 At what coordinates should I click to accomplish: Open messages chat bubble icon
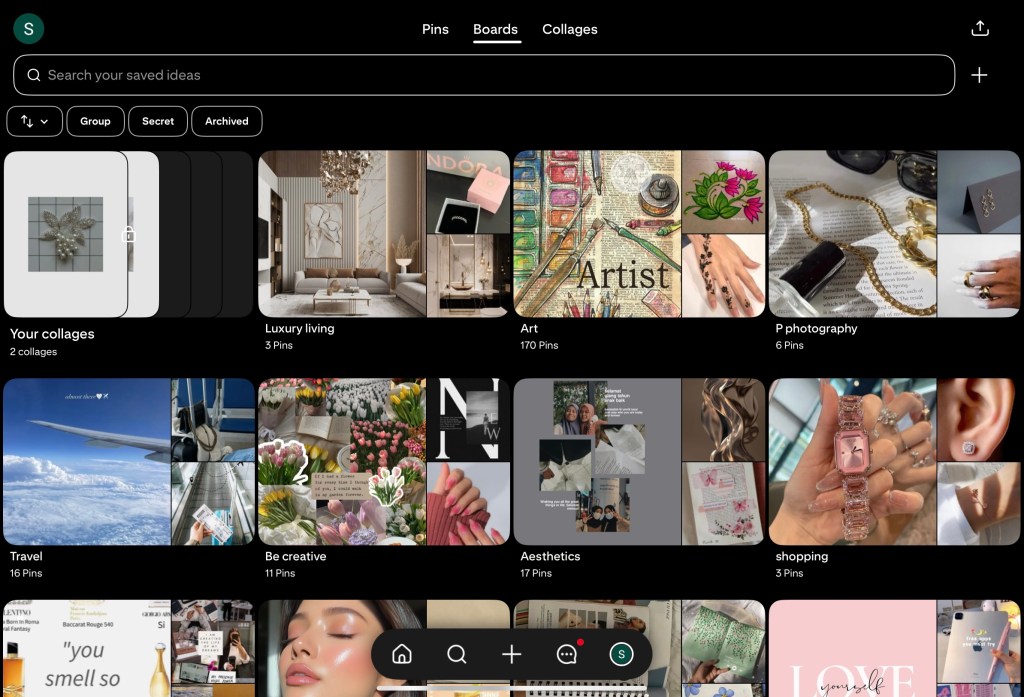point(566,654)
